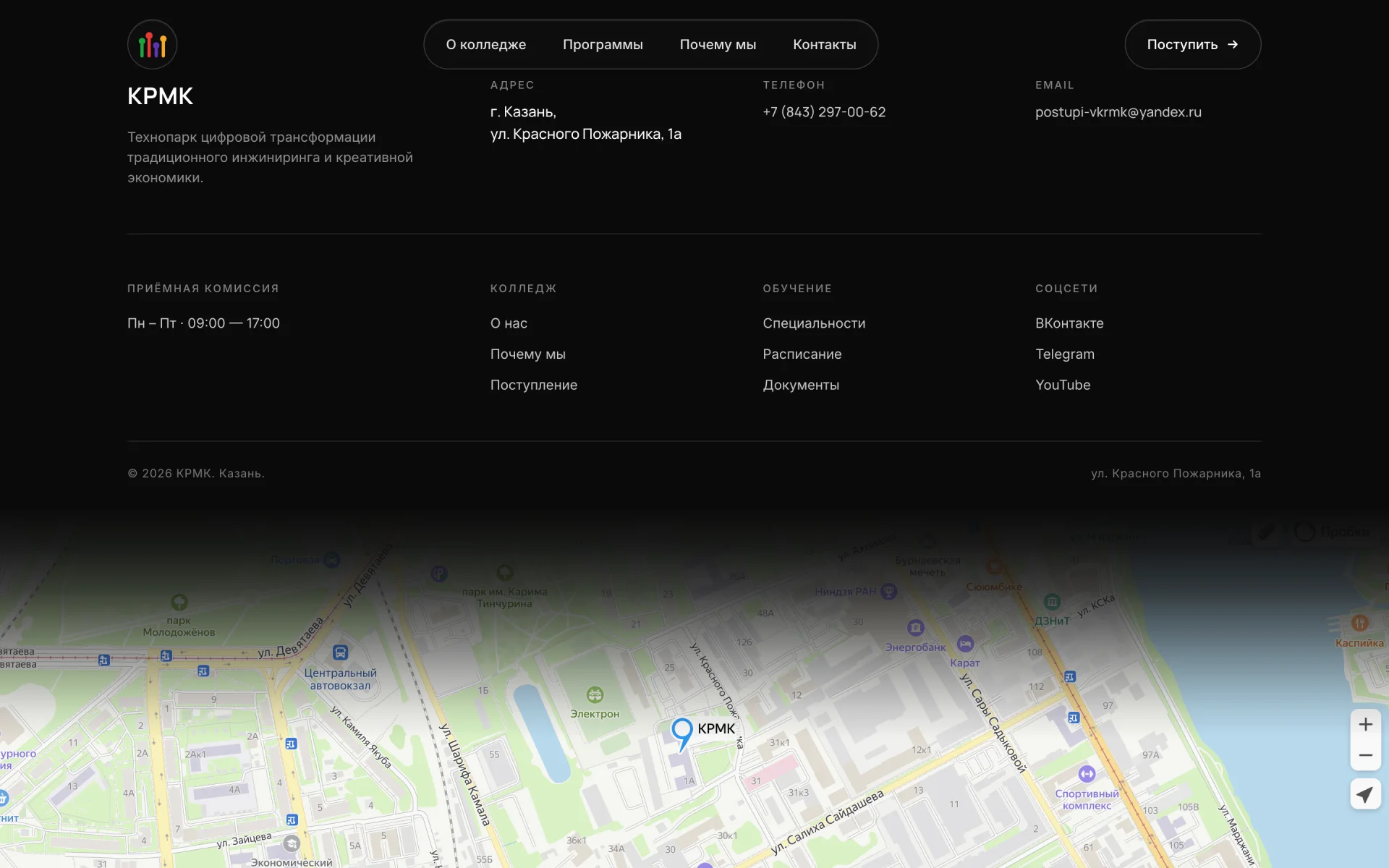Call the phone number +7 (843) 297-00-62
The width and height of the screenshot is (1389, 868).
coord(824,112)
